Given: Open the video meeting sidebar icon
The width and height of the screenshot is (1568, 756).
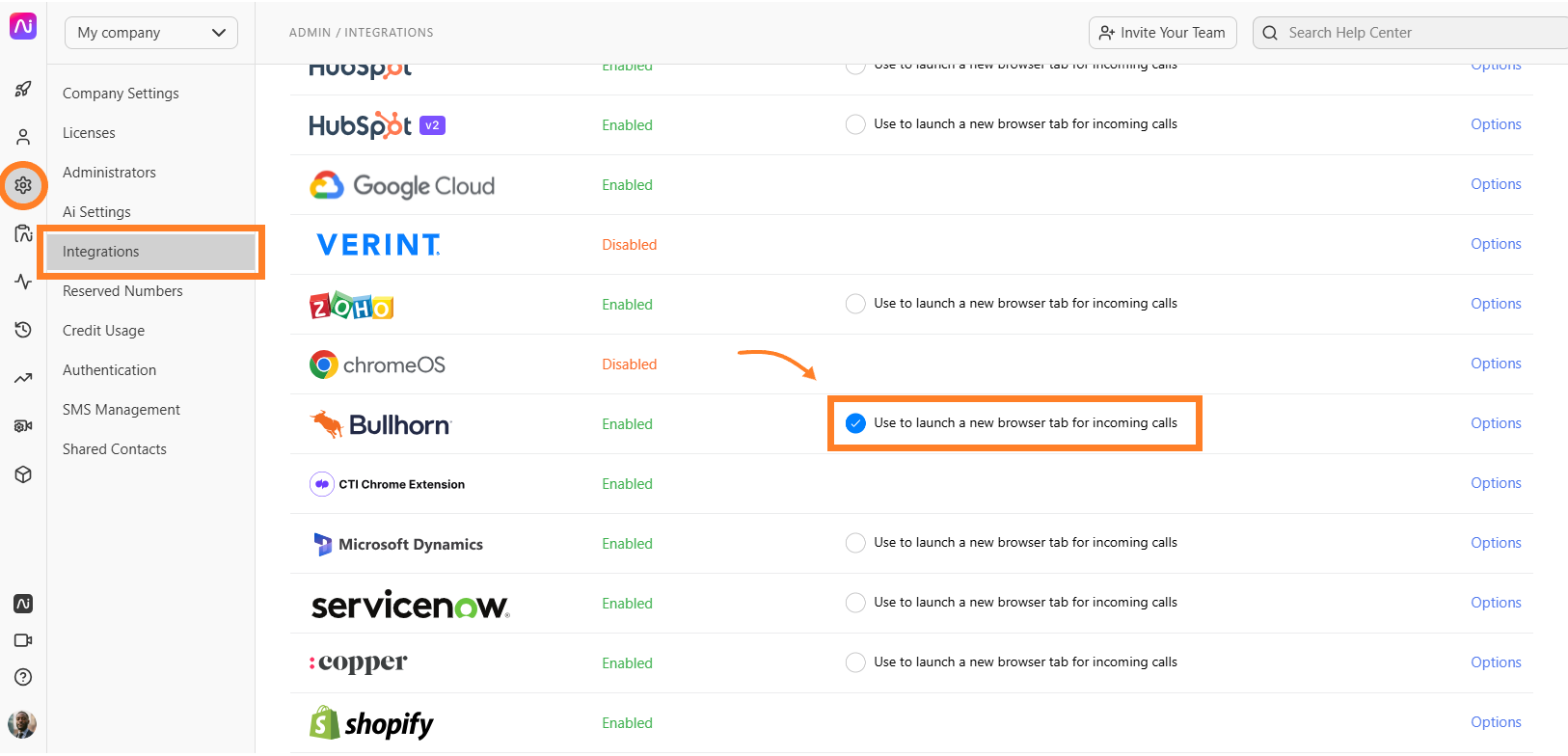Looking at the screenshot, I should click(23, 640).
